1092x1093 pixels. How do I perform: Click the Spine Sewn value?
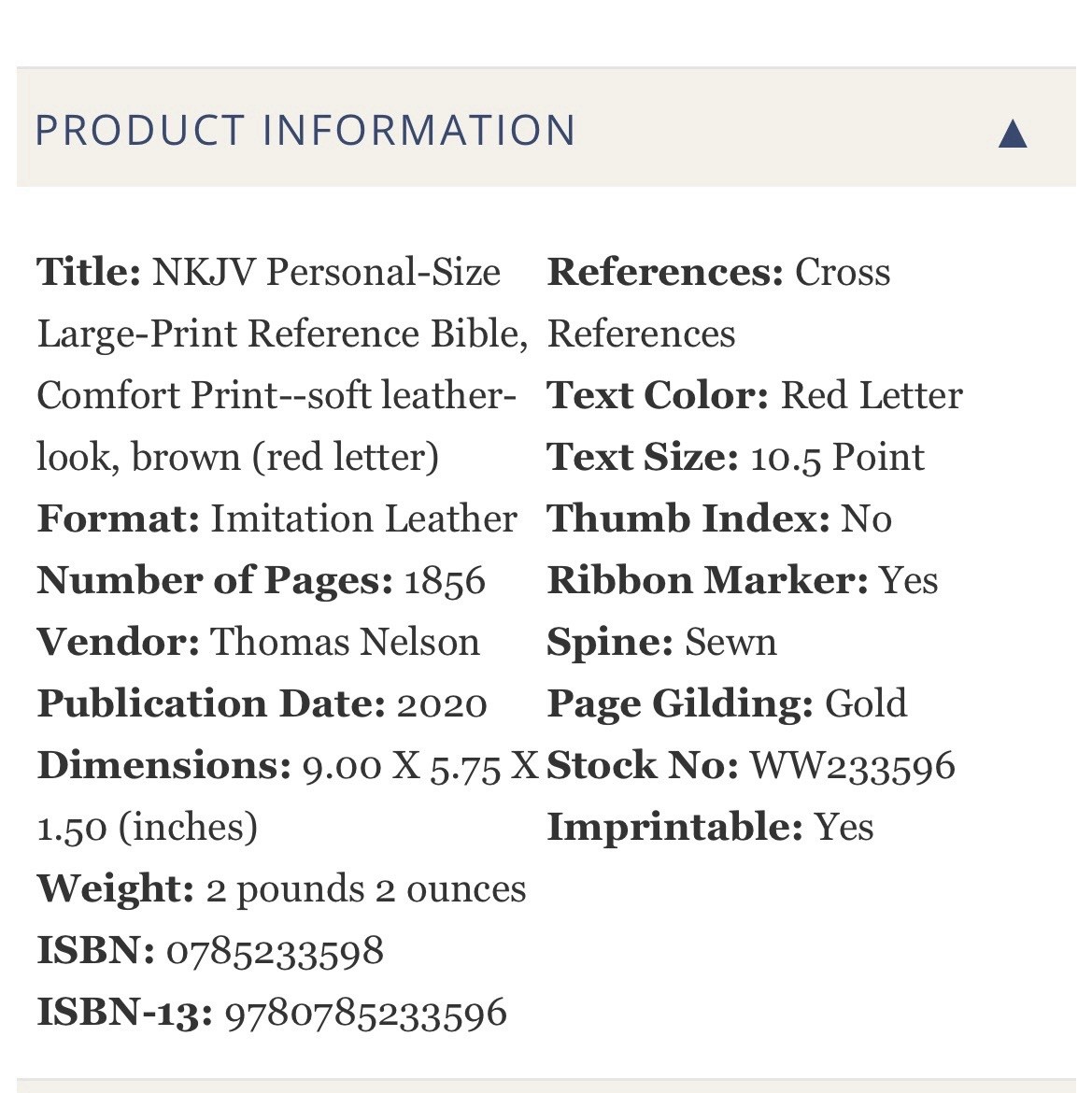(x=731, y=641)
